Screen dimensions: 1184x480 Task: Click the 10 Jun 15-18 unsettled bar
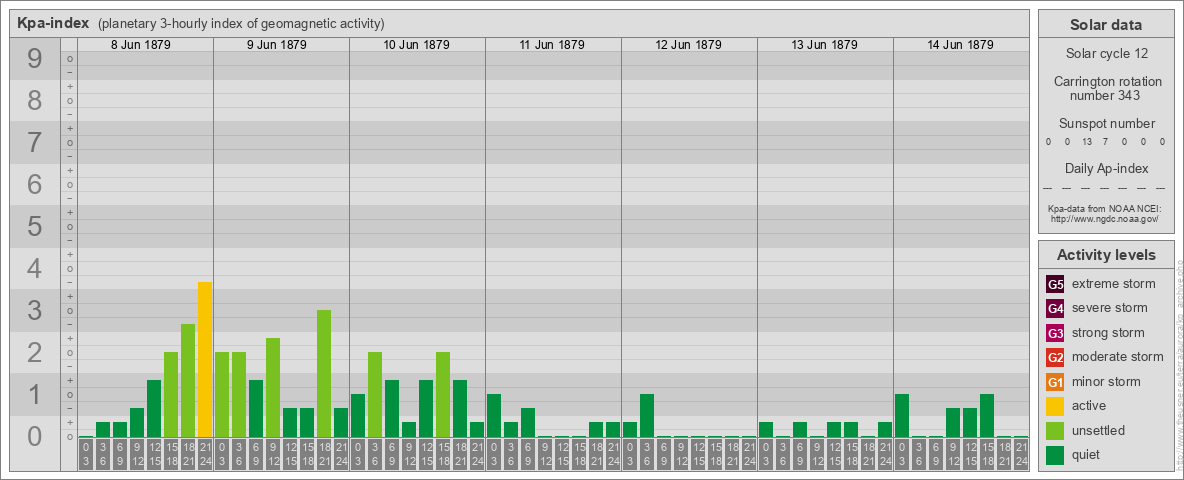point(443,395)
